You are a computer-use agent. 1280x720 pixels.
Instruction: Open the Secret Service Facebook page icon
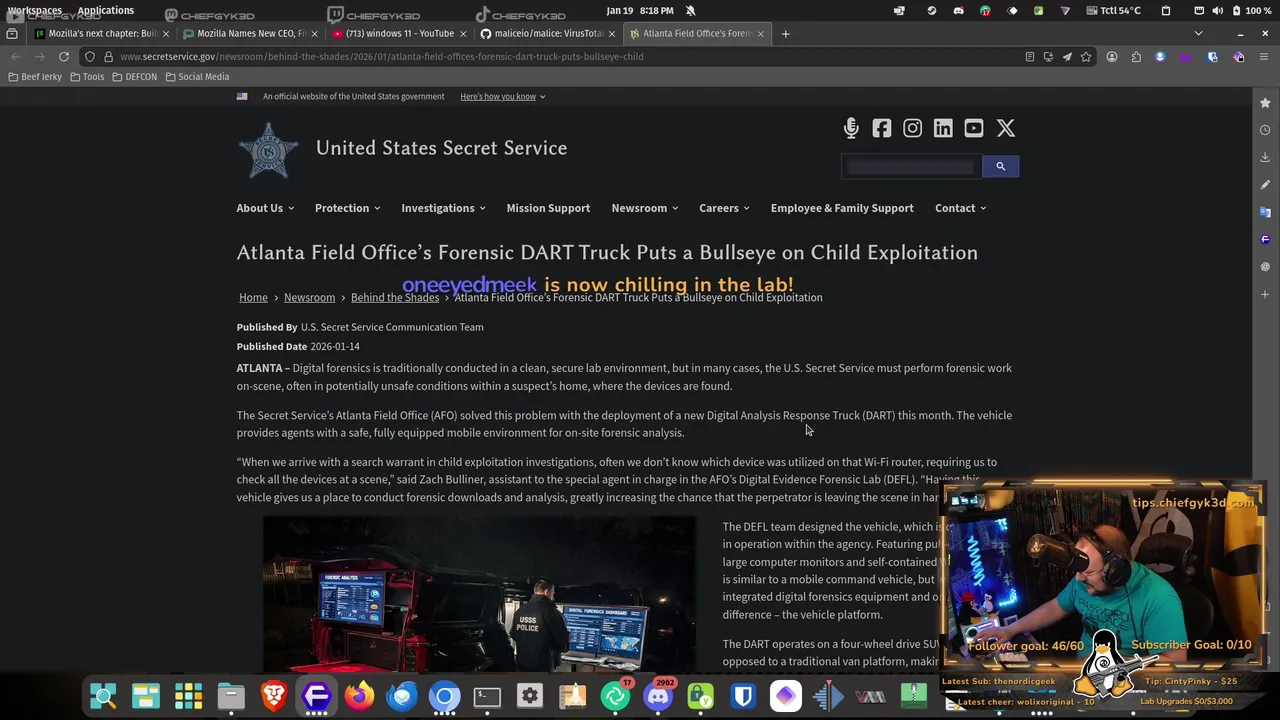pyautogui.click(x=881, y=128)
